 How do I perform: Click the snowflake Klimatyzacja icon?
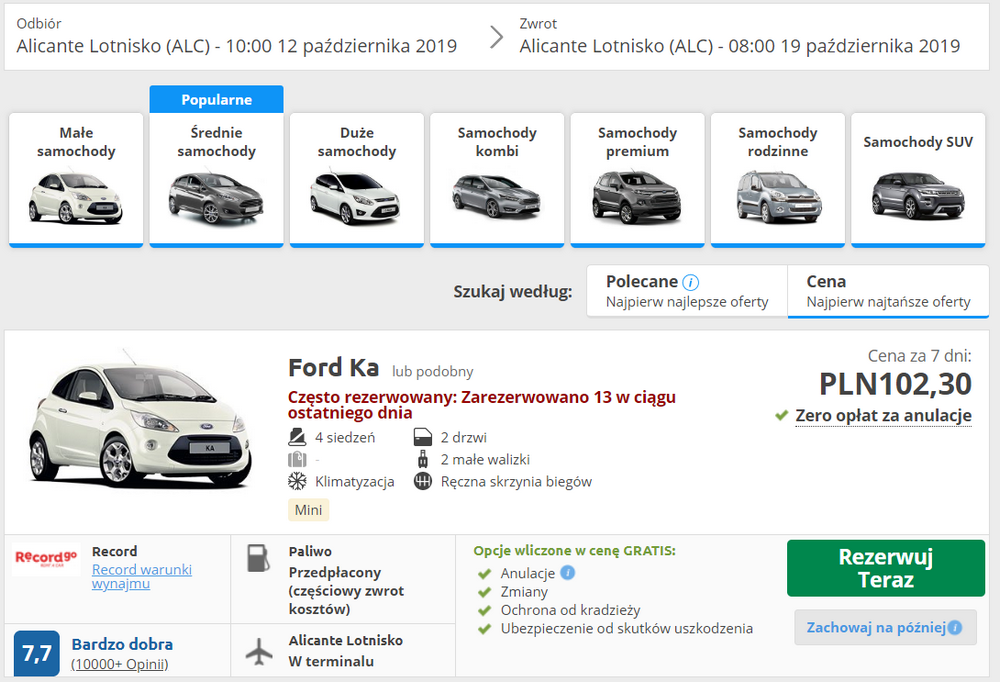[297, 481]
